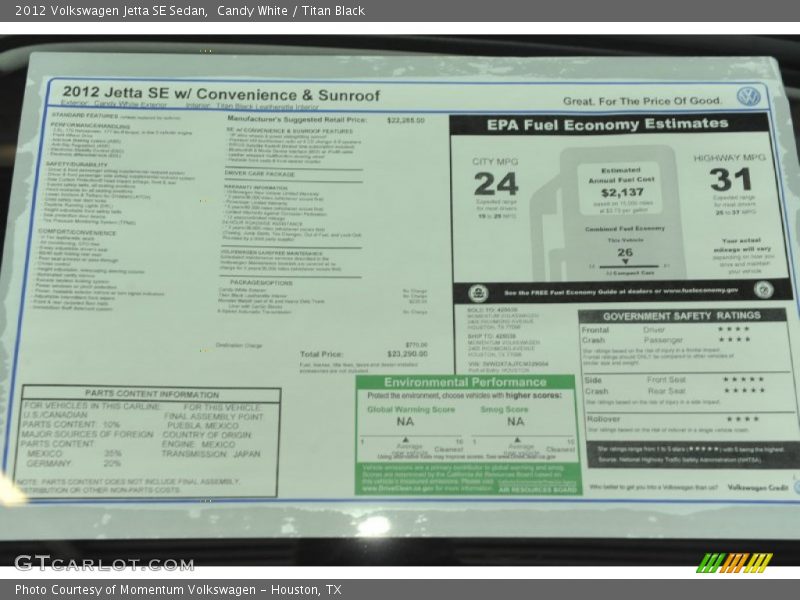Click the PUEBLA, MEXICO final assembly point
Viewport: 800px width, 600px height.
point(203,426)
